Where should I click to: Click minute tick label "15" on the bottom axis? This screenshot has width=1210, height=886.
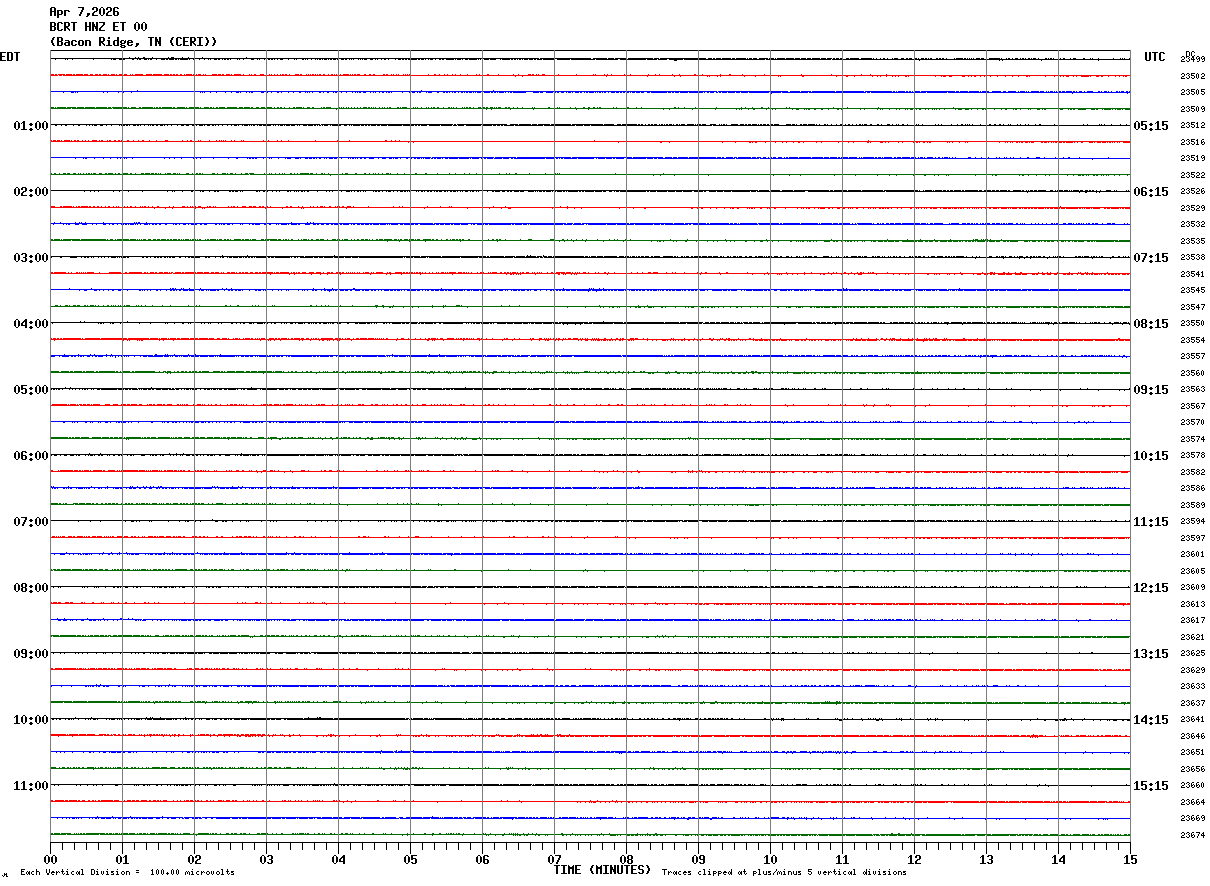tap(1130, 859)
